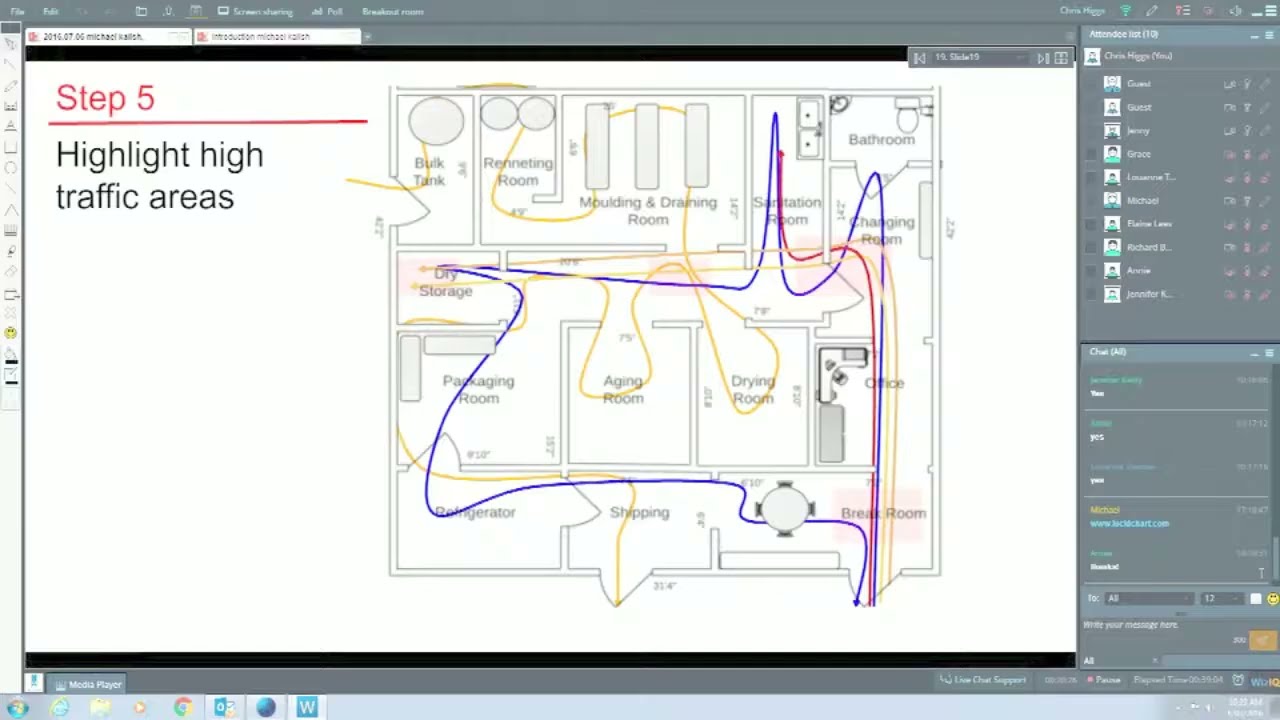
Task: Go to the next slide
Action: [x=1043, y=58]
